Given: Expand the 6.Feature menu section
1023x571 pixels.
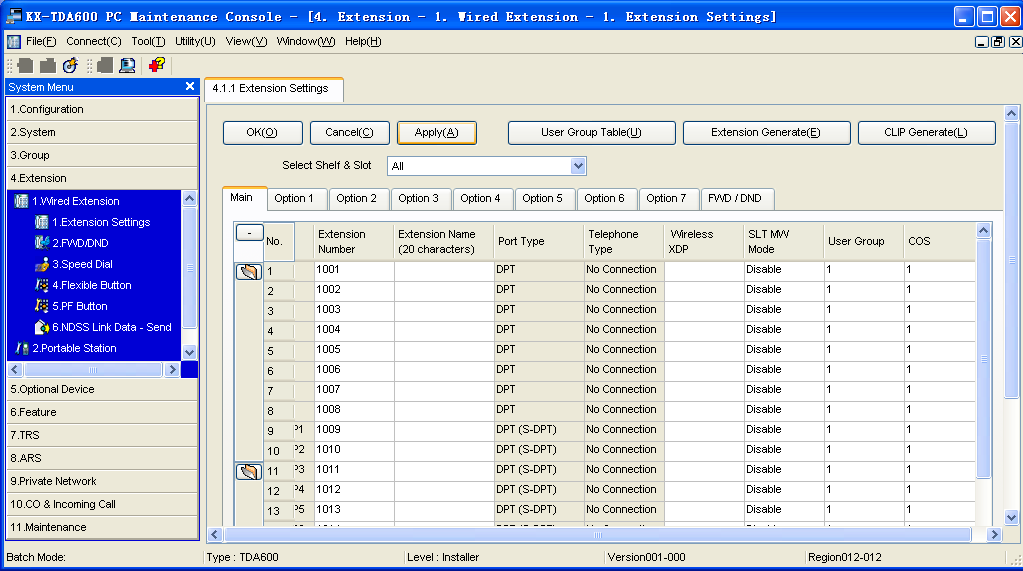Looking at the screenshot, I should click(102, 412).
